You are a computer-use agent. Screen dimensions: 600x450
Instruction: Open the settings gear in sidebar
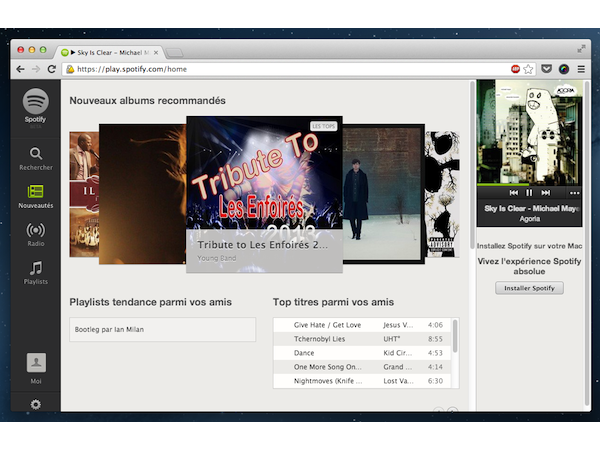point(36,404)
